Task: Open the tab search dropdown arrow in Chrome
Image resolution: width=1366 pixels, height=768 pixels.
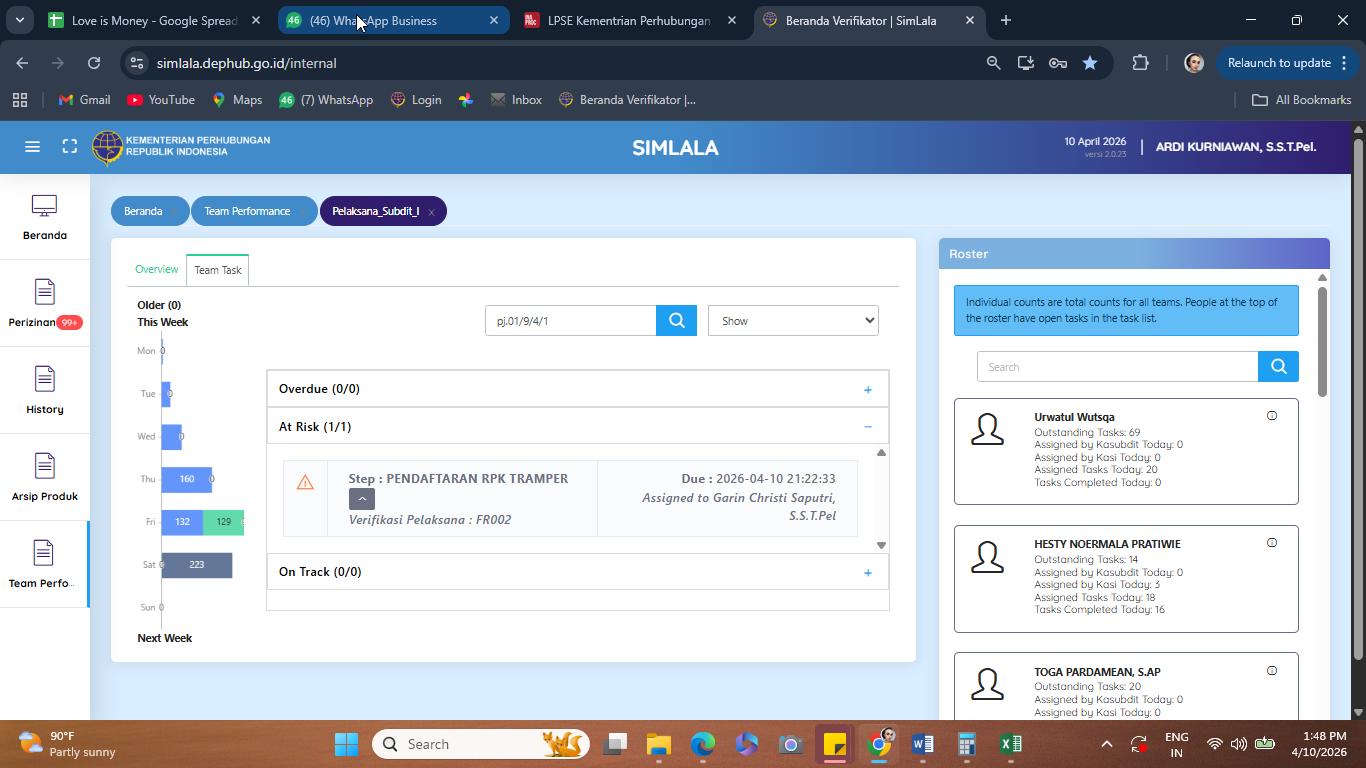Action: tap(19, 20)
